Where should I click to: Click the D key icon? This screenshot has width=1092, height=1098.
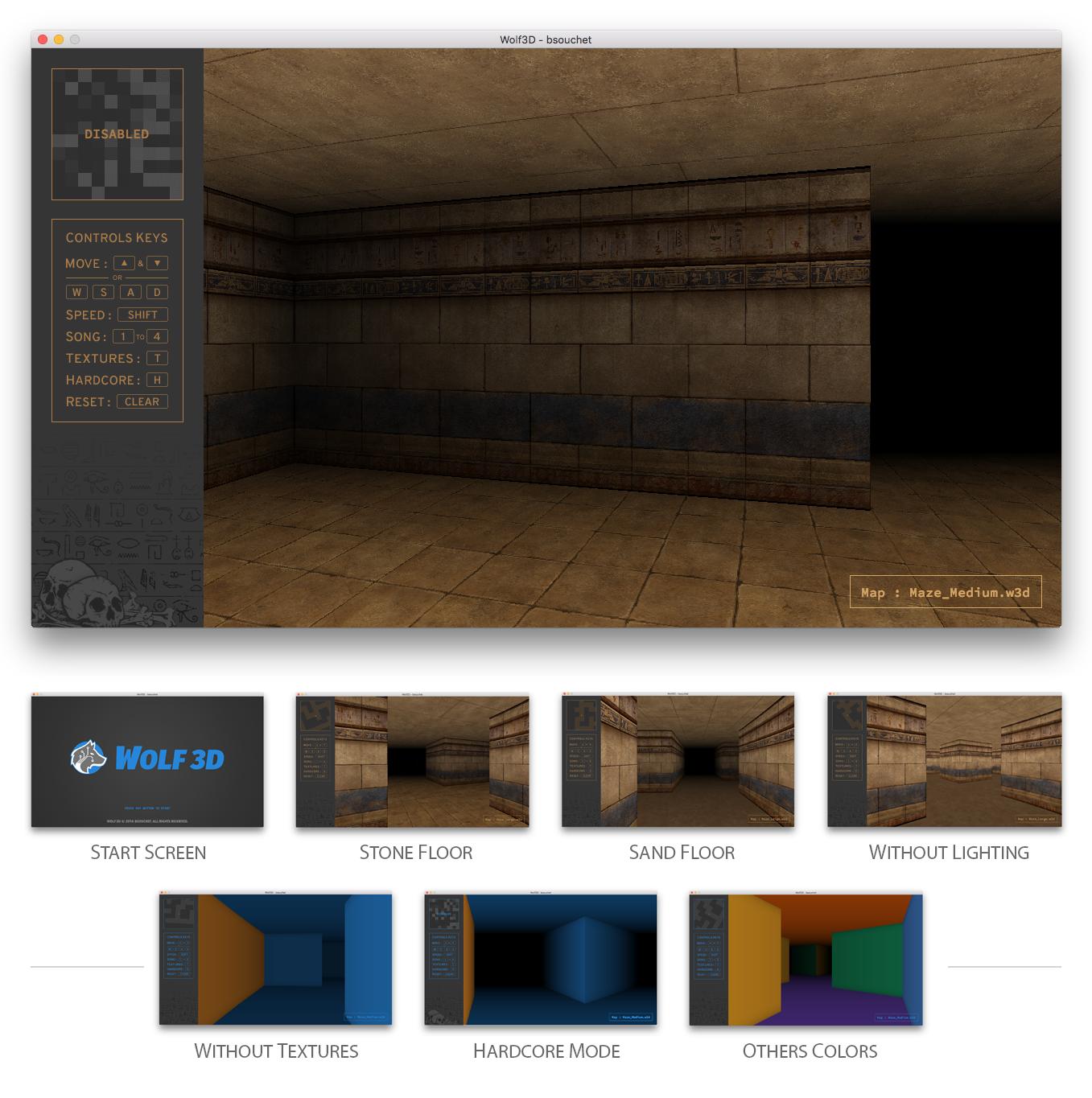[157, 292]
